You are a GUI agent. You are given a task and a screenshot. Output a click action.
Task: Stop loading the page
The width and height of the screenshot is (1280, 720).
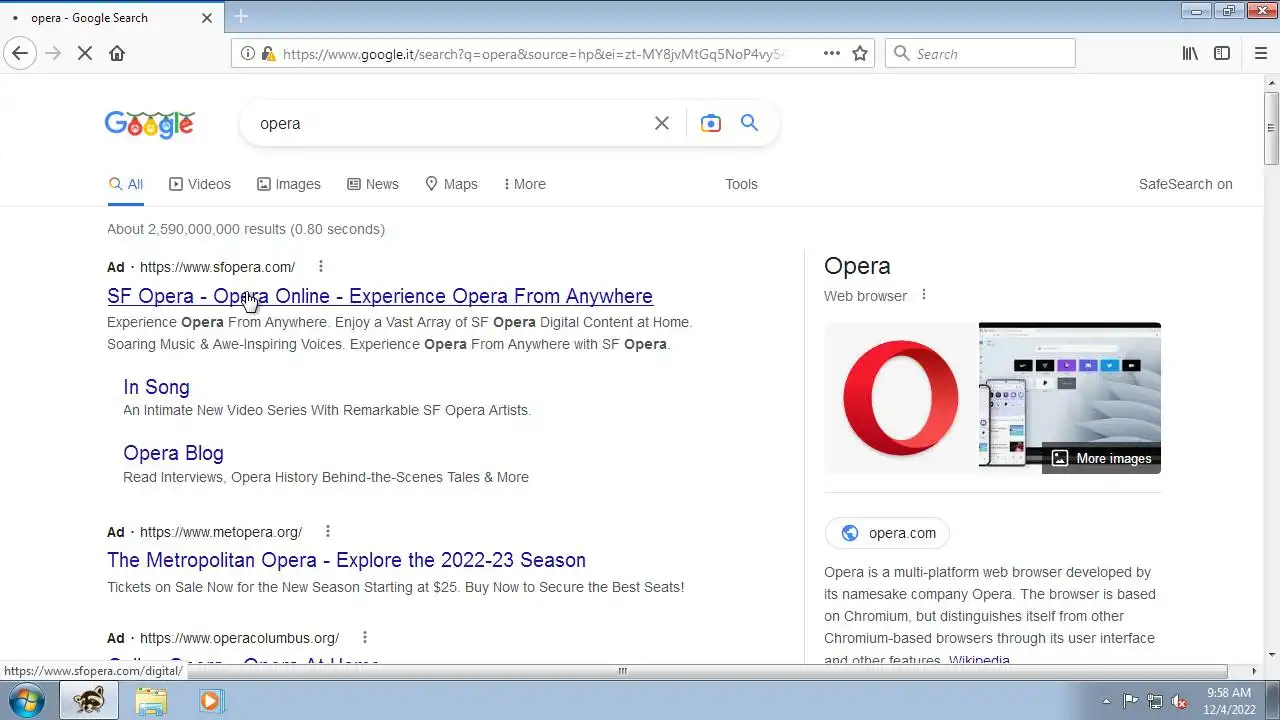pyautogui.click(x=85, y=54)
